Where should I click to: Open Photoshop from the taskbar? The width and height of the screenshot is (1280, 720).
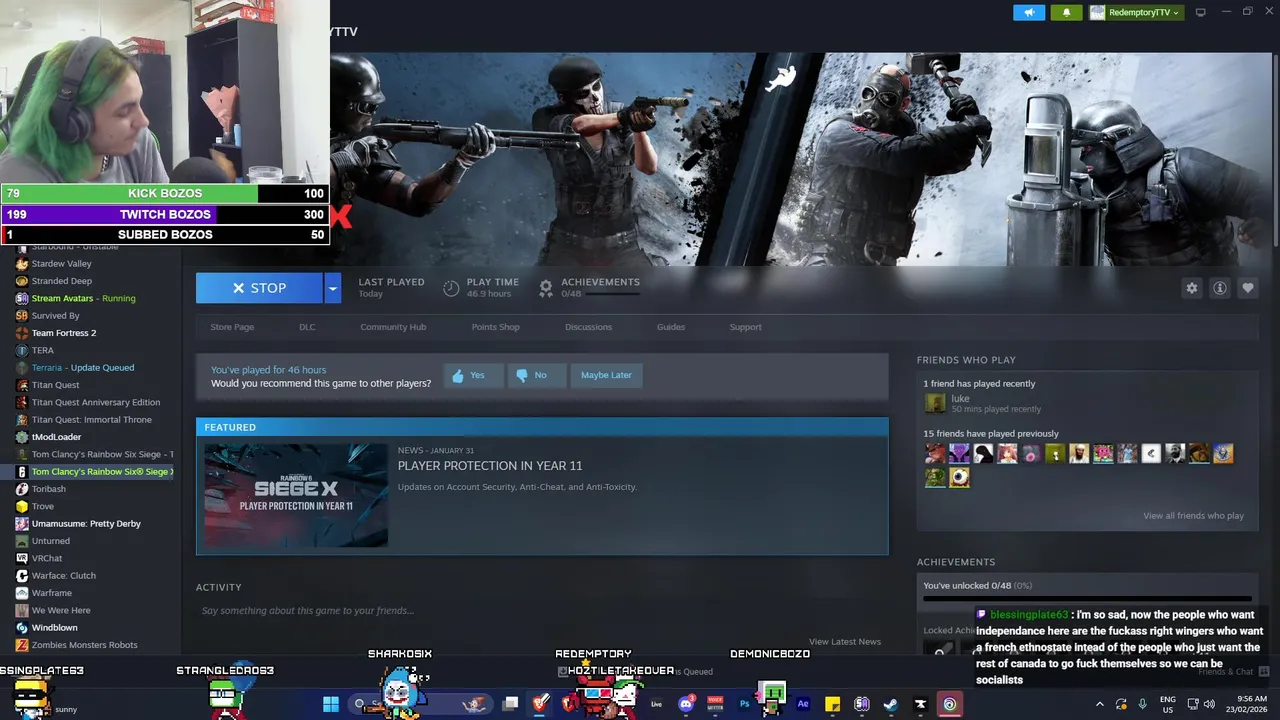coord(744,704)
